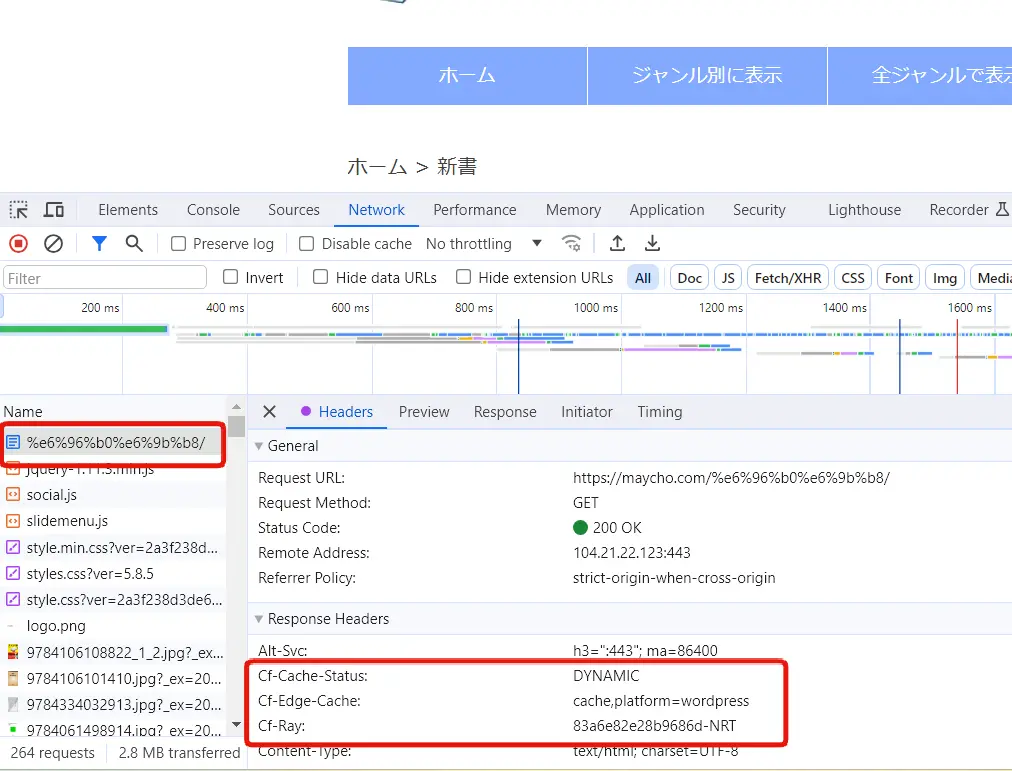Click the ホーム navigation button
This screenshot has height=771, width=1012.
[x=467, y=76]
